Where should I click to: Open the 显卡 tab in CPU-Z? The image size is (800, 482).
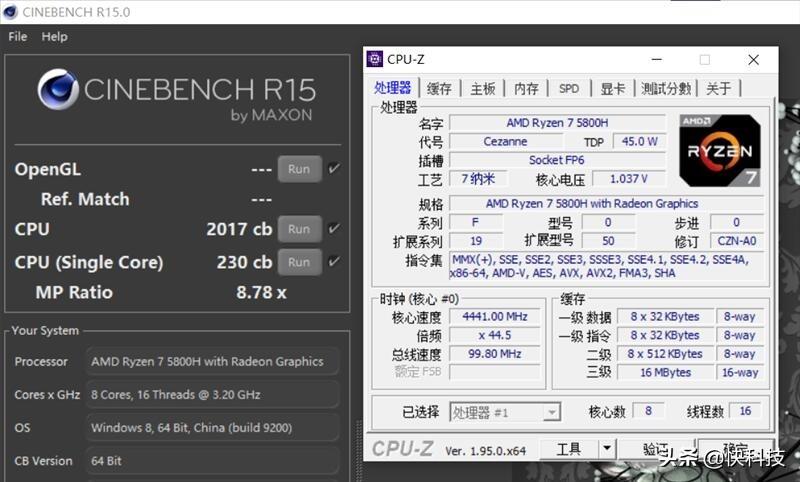pos(612,89)
